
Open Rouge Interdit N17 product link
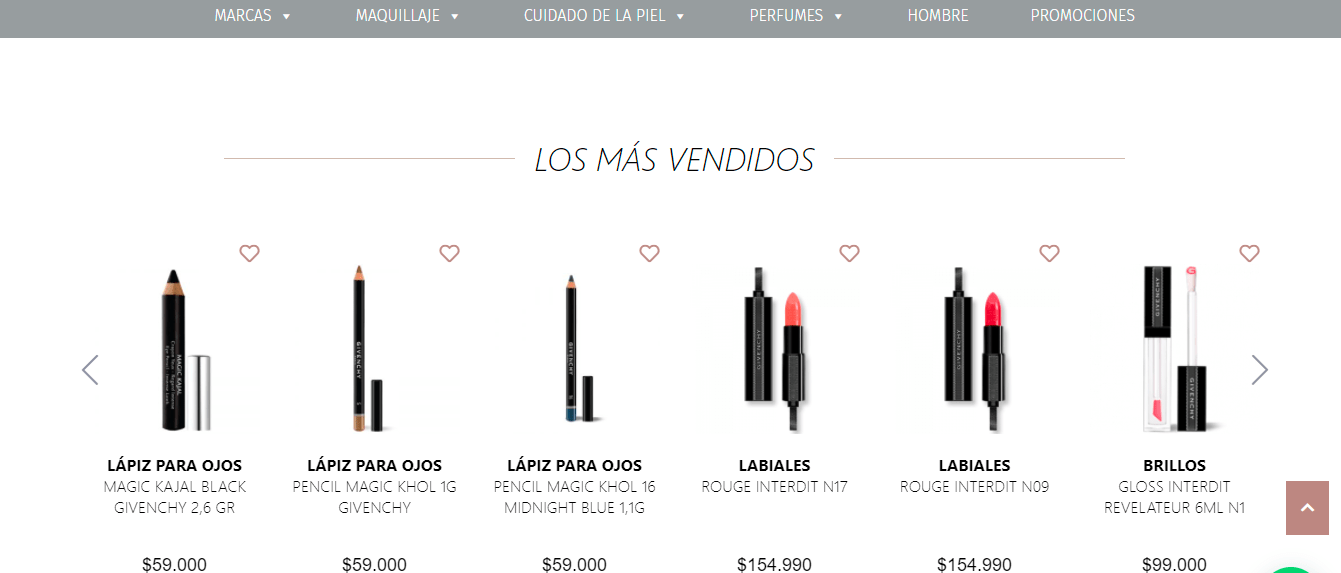[774, 487]
